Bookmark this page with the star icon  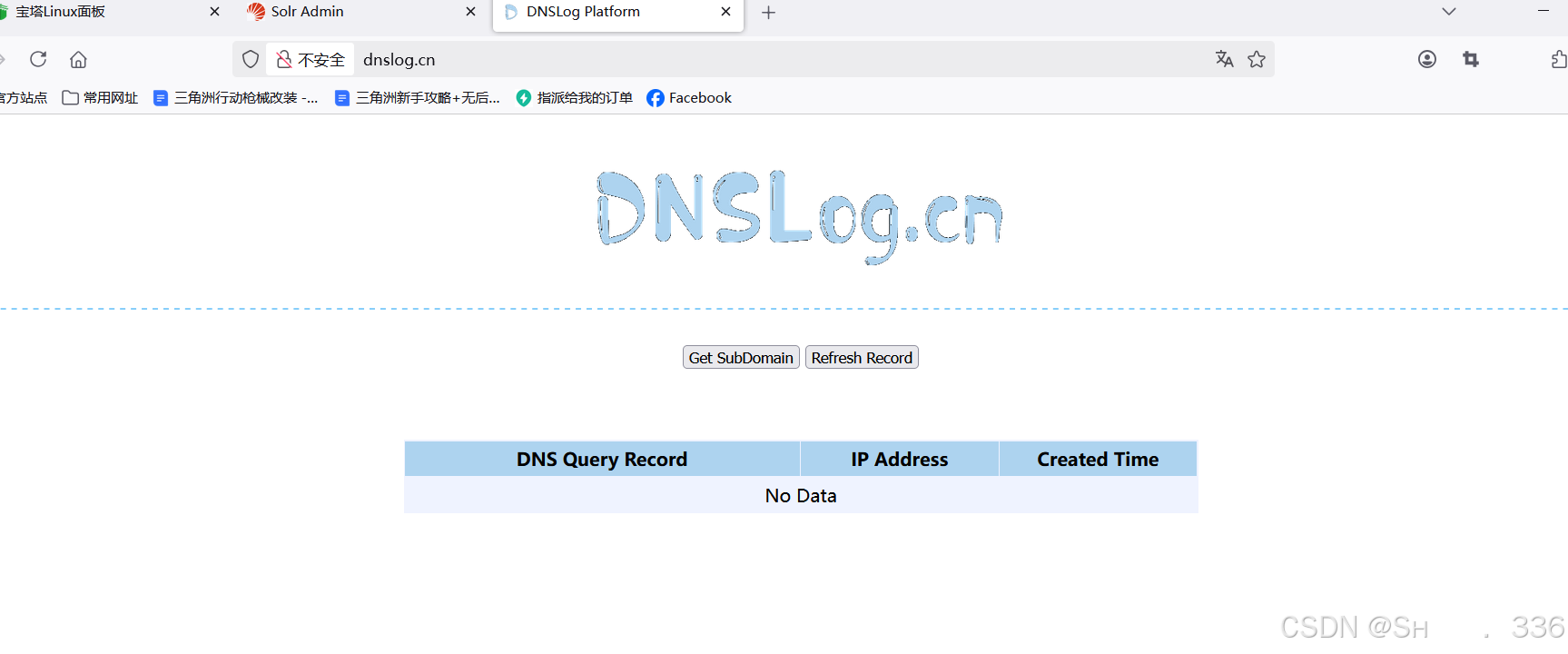click(x=1257, y=59)
